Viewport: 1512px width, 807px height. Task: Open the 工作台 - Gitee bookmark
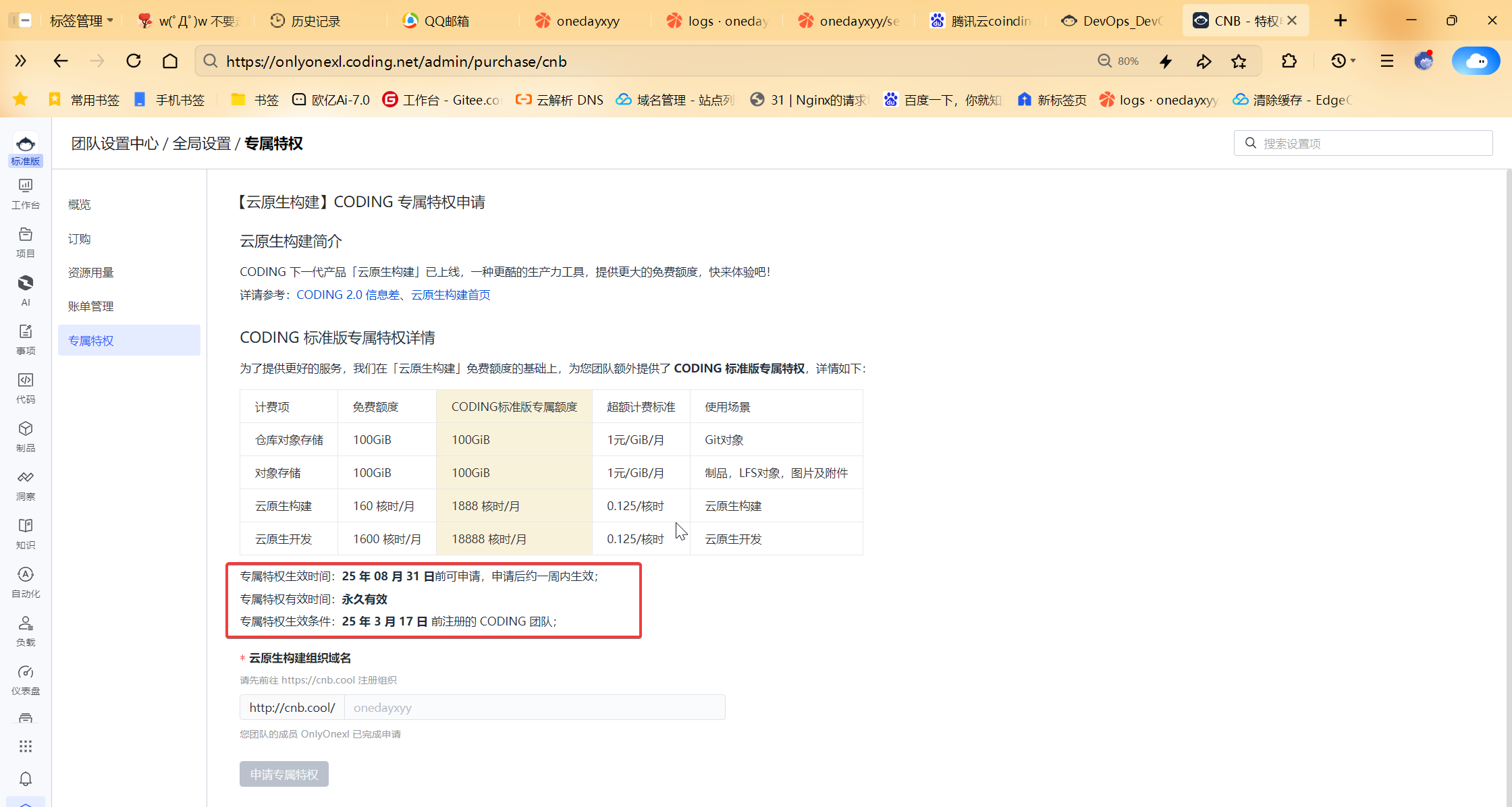click(x=442, y=100)
